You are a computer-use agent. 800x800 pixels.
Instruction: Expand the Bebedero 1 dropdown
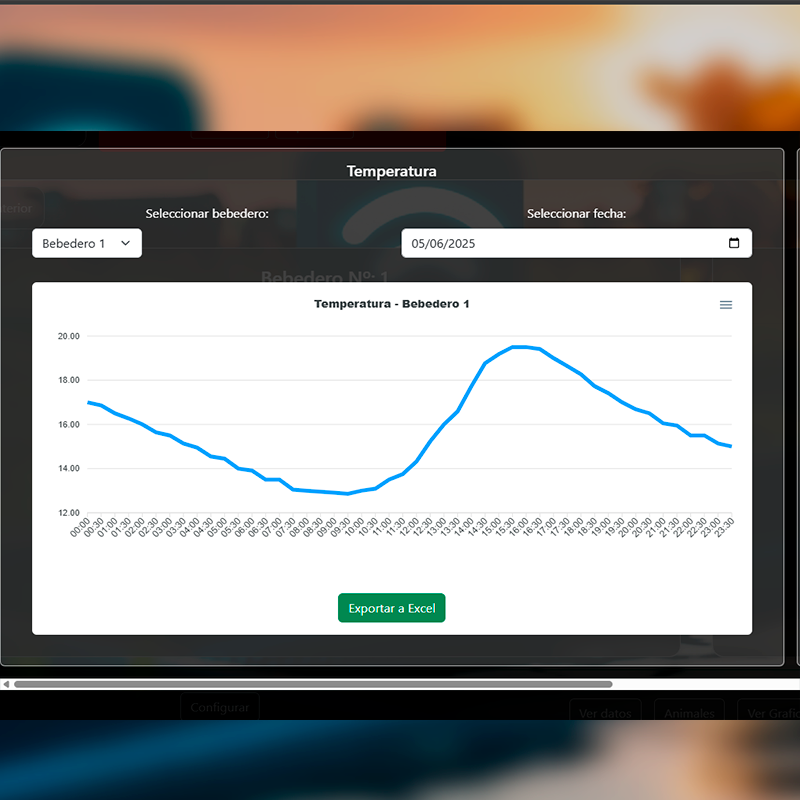(x=87, y=243)
